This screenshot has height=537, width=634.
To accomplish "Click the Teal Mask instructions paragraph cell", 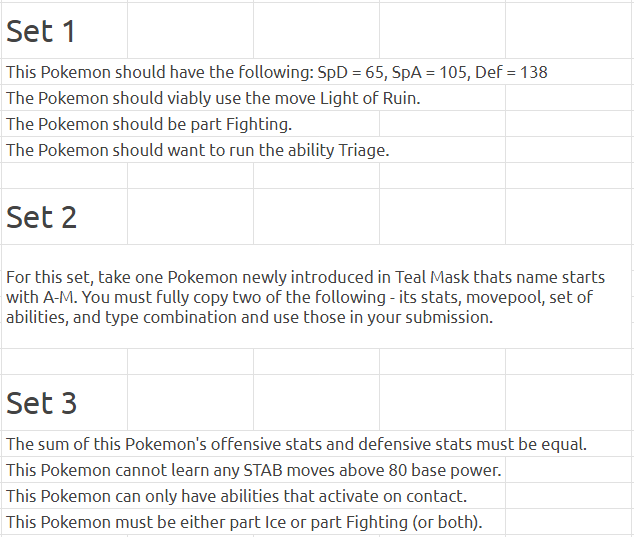I will pos(317,296).
